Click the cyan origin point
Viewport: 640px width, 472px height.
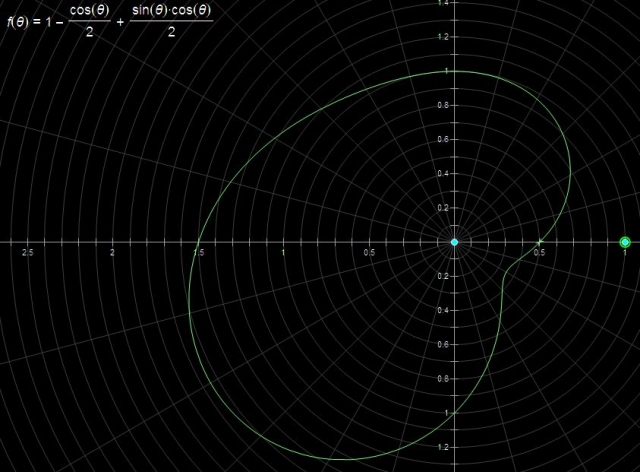tap(454, 242)
